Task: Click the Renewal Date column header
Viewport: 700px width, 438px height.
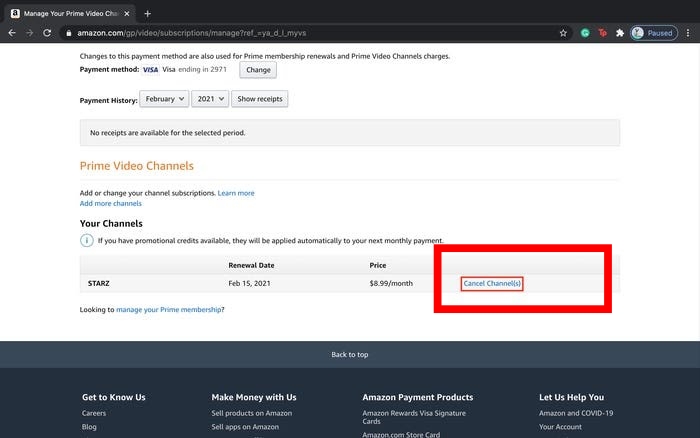Action: coord(251,265)
